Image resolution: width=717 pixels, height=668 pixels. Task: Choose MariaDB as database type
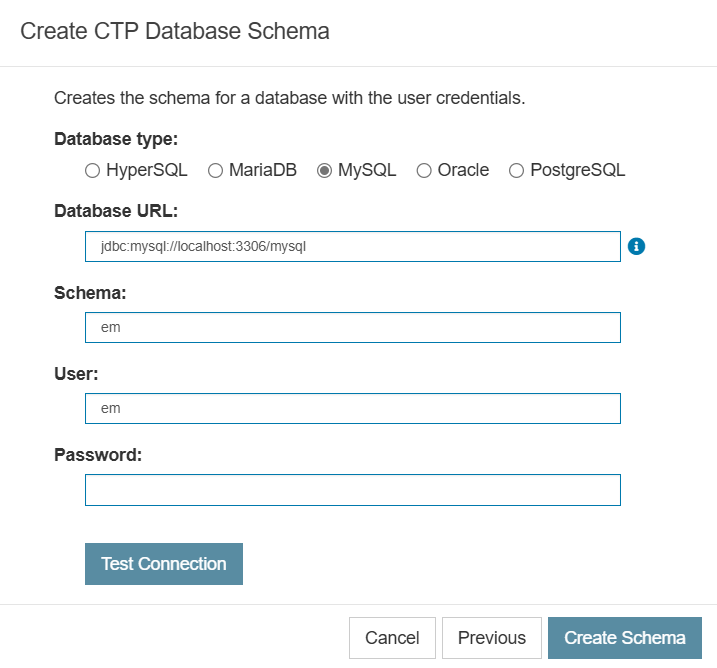215,171
